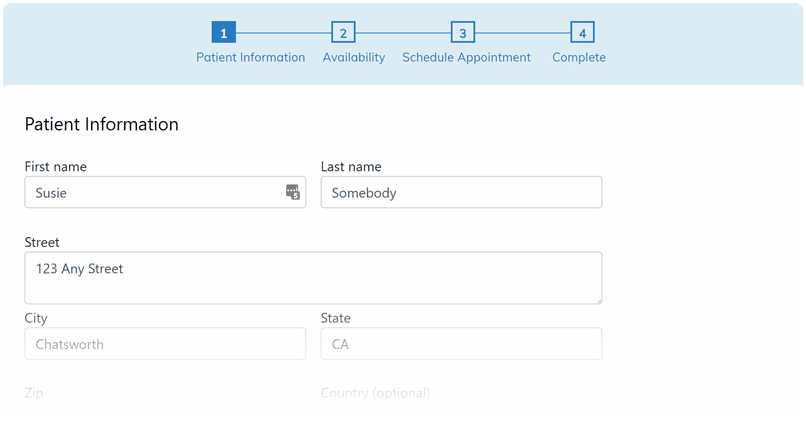Screen dimensions: 806x422
Task: Select the State field showing CA
Action: [461, 343]
